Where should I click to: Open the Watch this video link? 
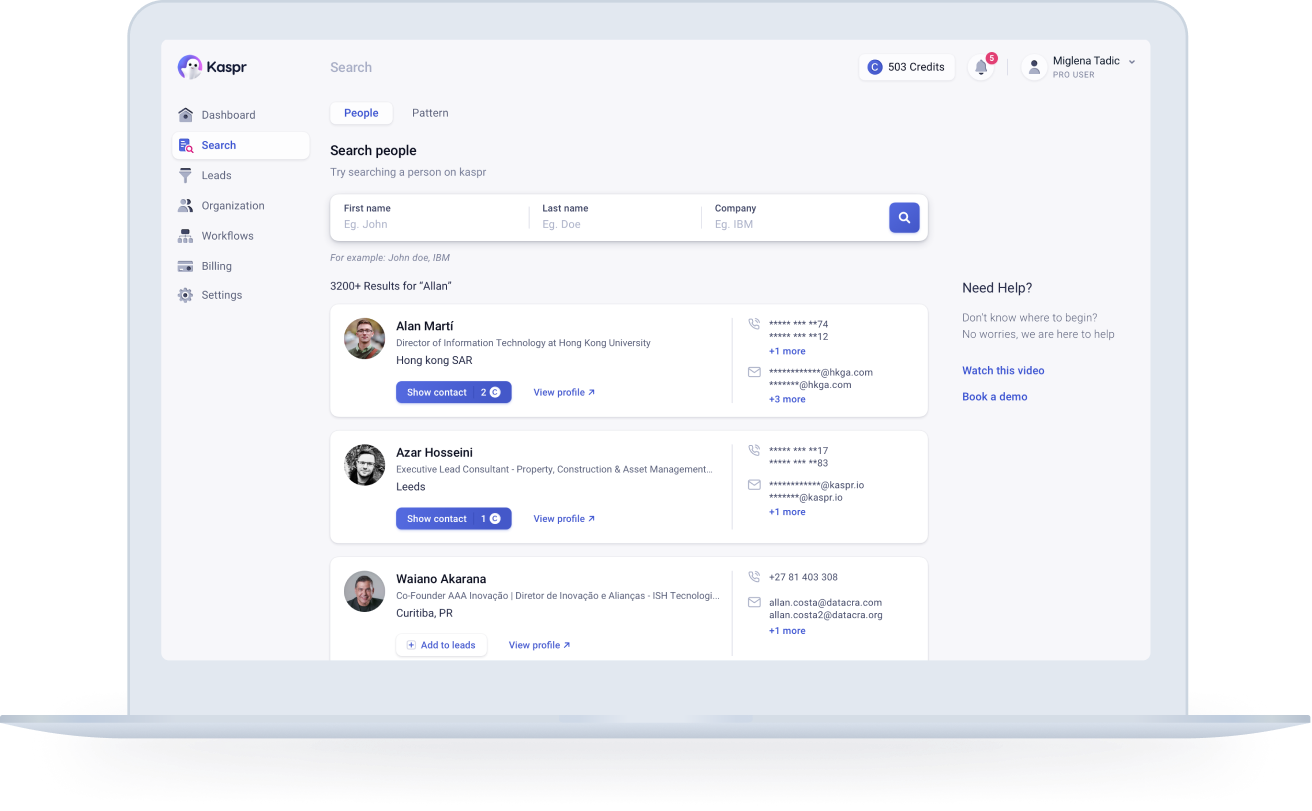1003,371
